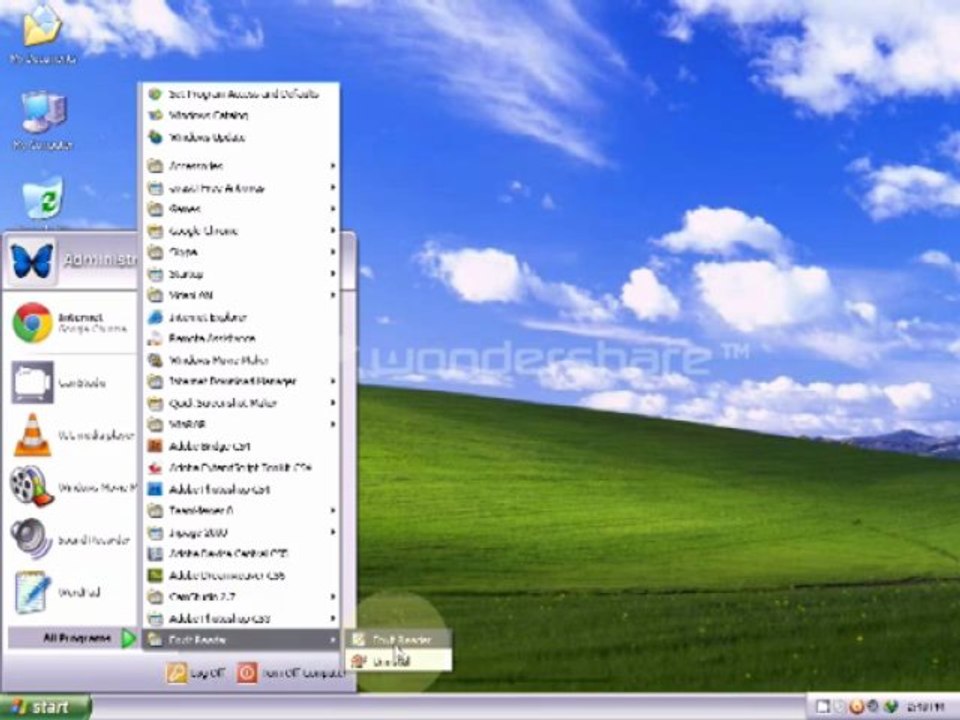960x720 pixels.
Task: Expand the Games folder
Action: pyautogui.click(x=241, y=209)
